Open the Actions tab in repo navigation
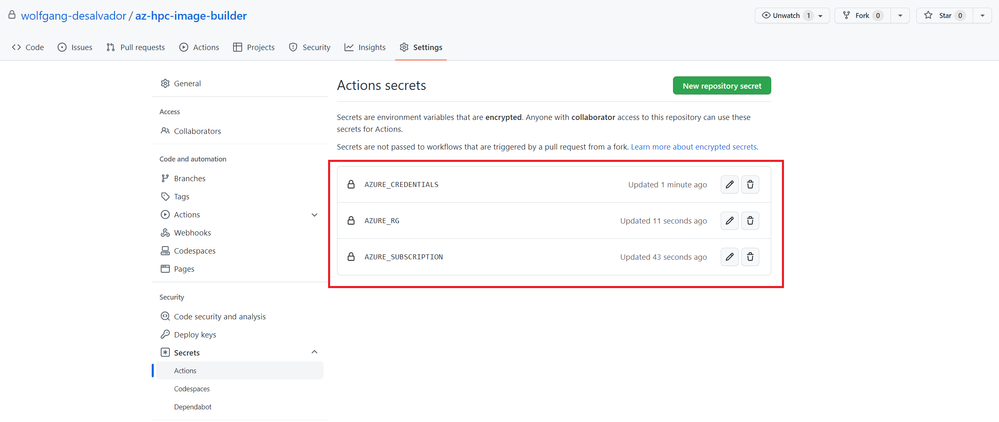The image size is (999, 422). (199, 47)
